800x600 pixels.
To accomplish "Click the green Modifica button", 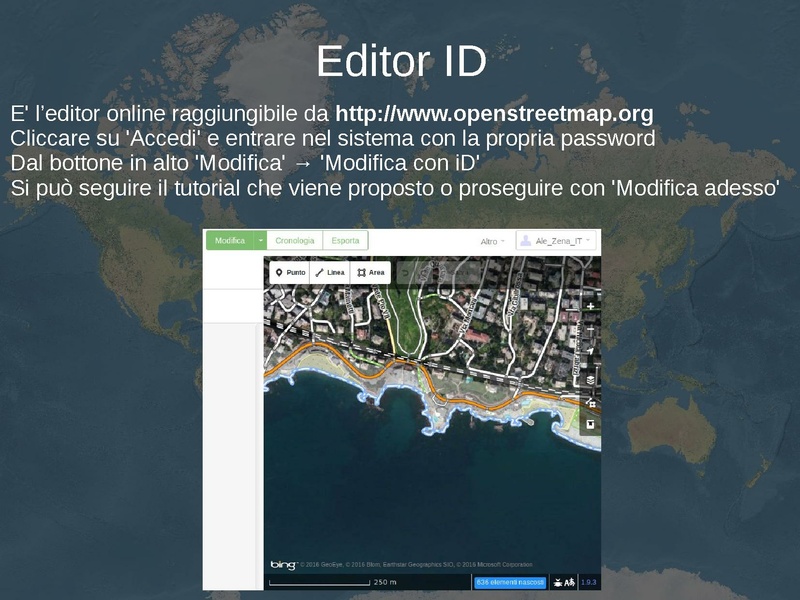I will click(229, 241).
